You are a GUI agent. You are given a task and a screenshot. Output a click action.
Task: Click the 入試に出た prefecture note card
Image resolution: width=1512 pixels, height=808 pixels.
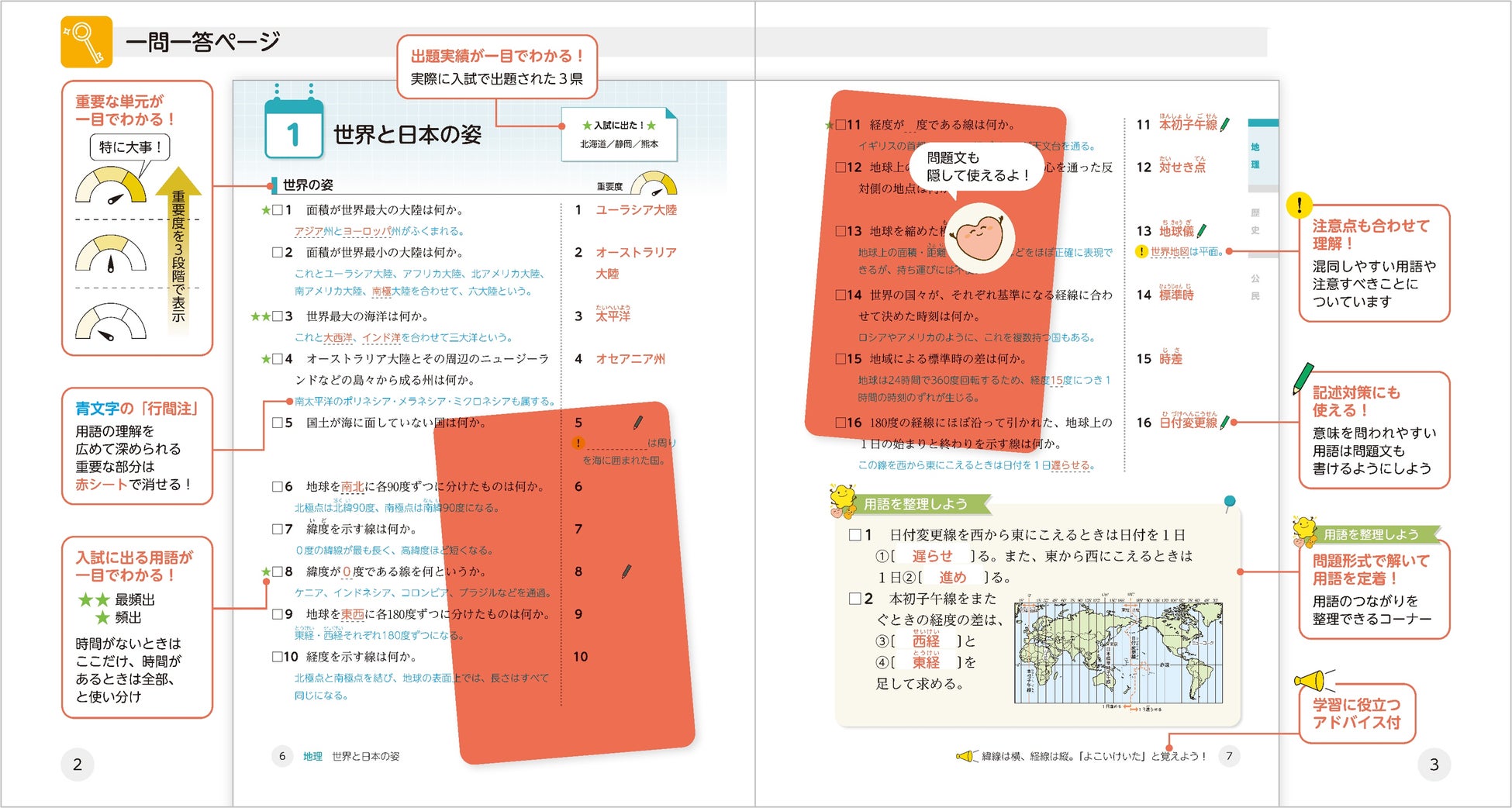tap(619, 134)
